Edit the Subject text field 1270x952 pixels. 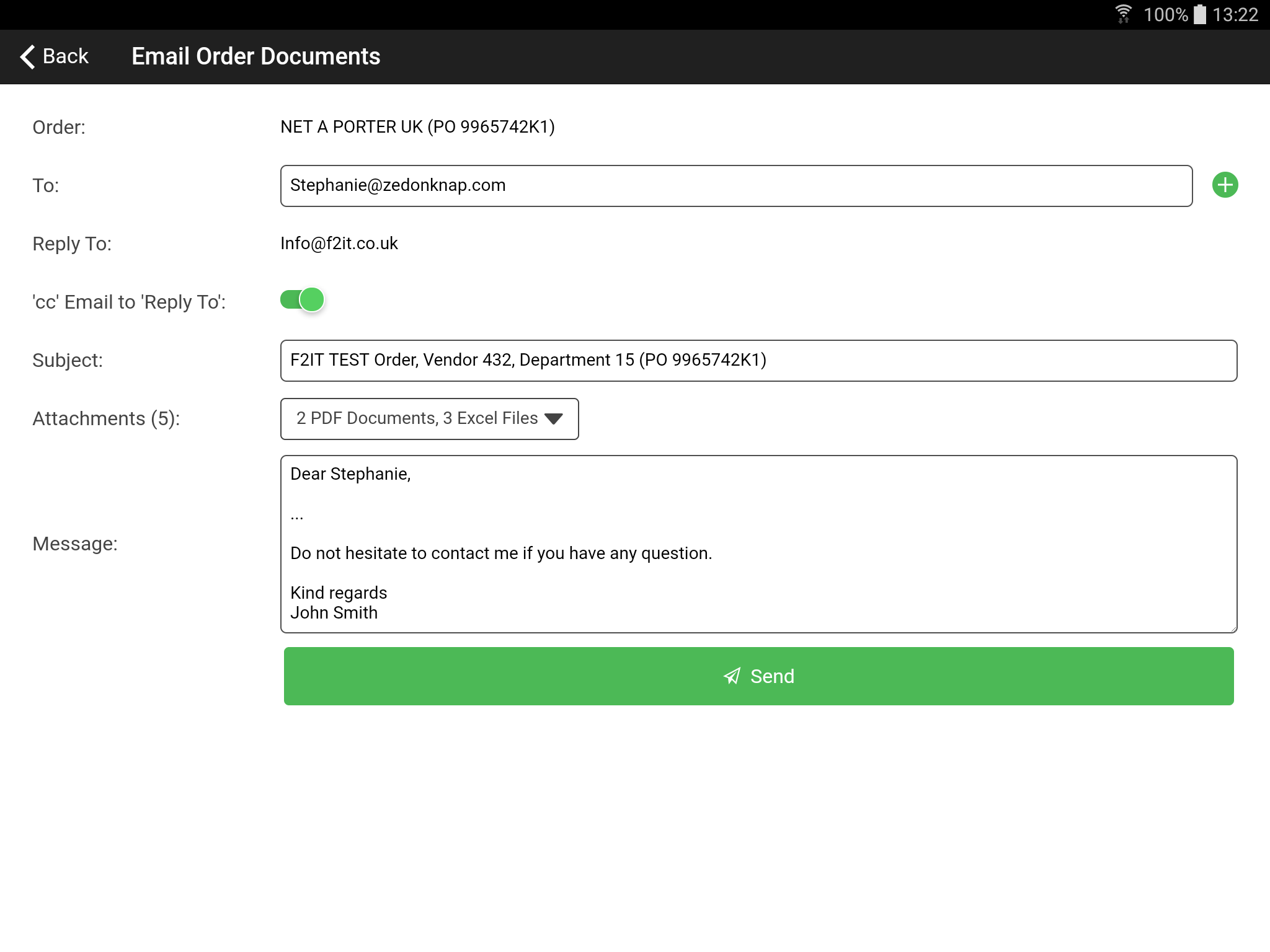[x=758, y=361]
